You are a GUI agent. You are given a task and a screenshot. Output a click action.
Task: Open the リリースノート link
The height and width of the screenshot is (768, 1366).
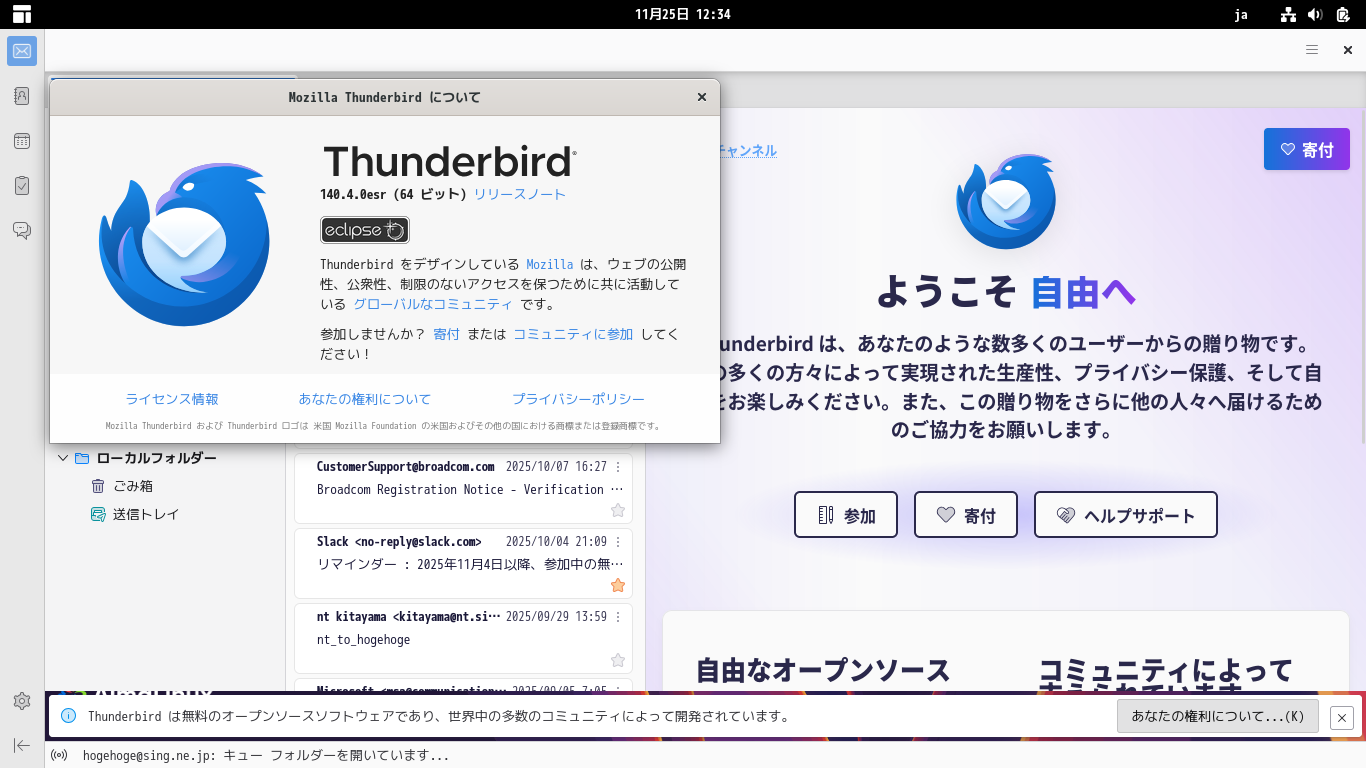519,194
